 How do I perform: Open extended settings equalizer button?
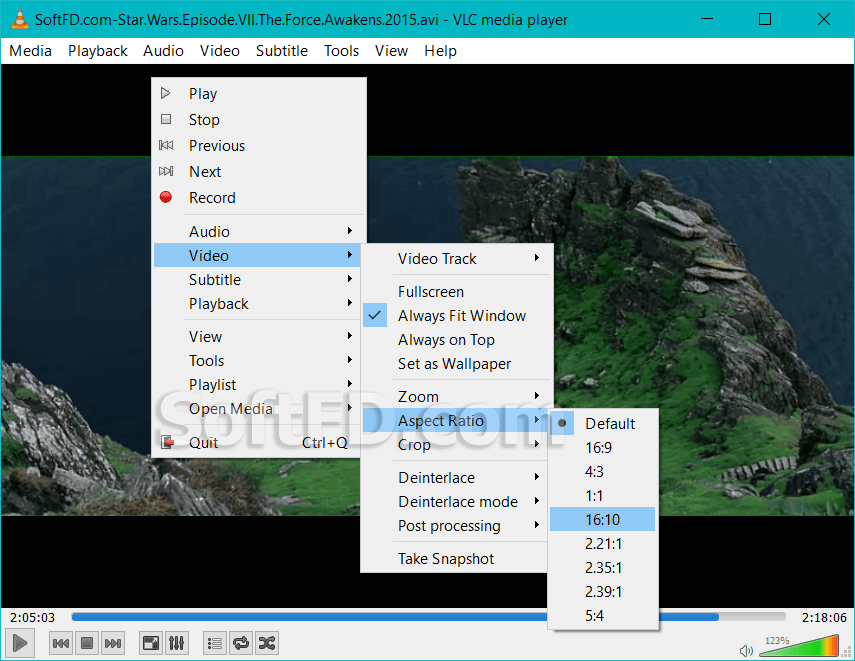click(x=177, y=644)
